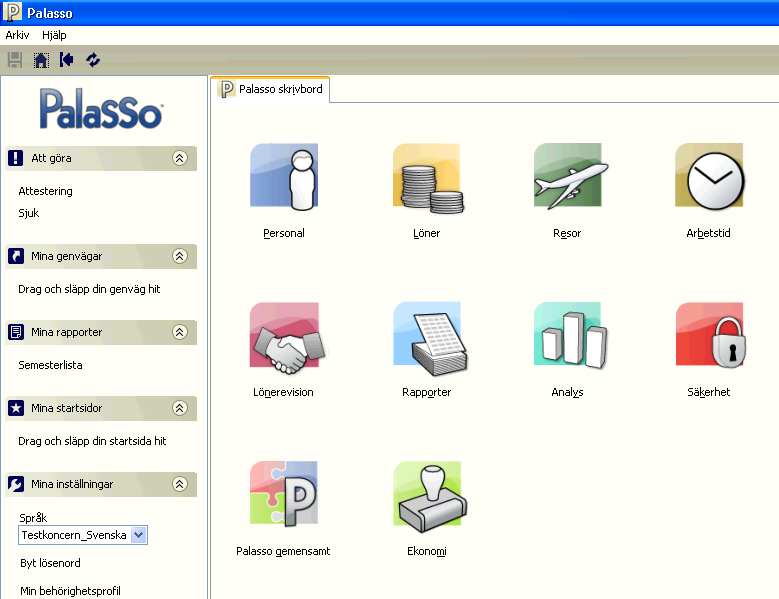Screen dimensions: 779x599
Task: Click the Löner label text
Action: point(426,233)
